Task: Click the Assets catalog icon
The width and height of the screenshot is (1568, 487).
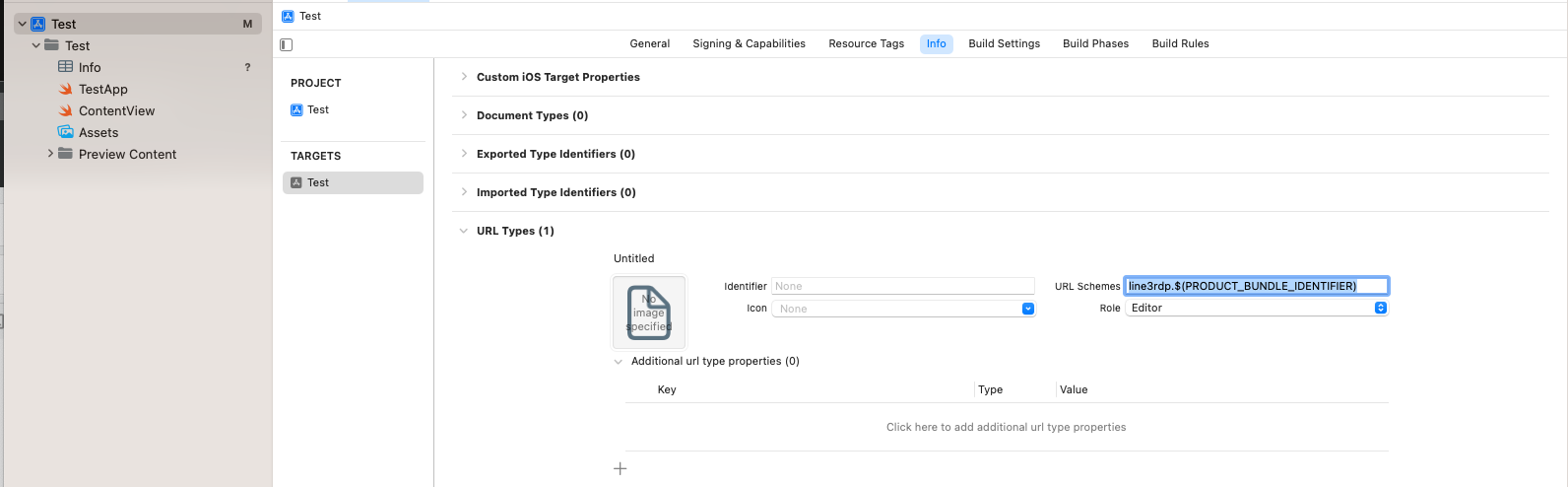Action: point(66,132)
